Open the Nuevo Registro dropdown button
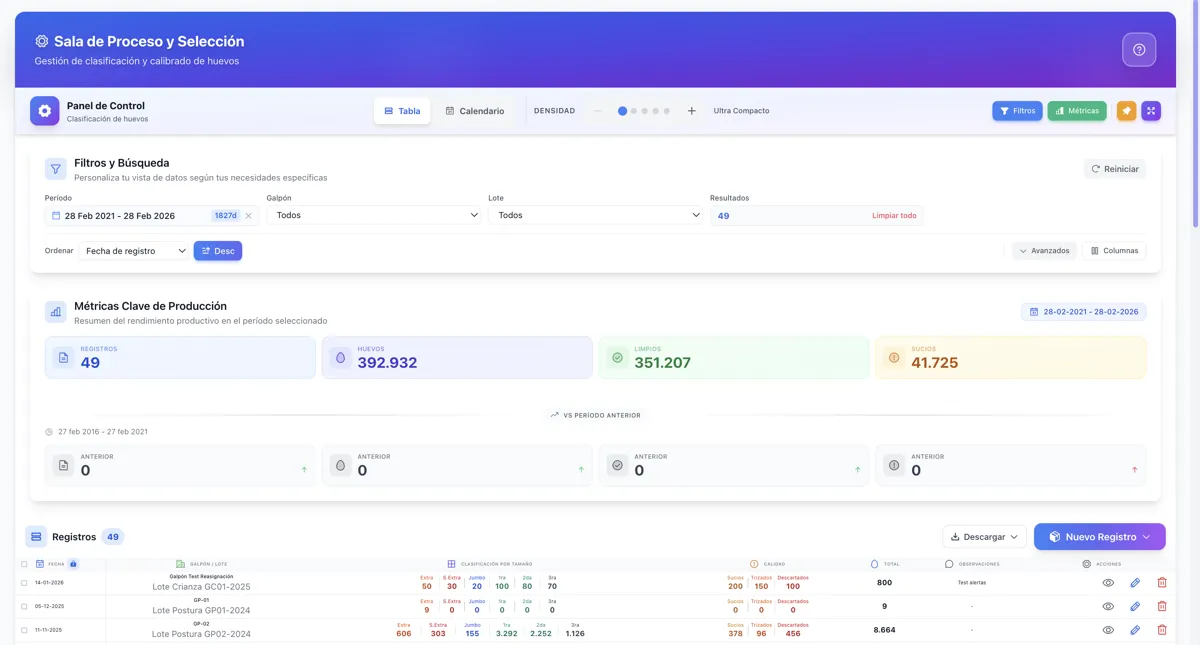The height and width of the screenshot is (645, 1200). click(x=1100, y=537)
